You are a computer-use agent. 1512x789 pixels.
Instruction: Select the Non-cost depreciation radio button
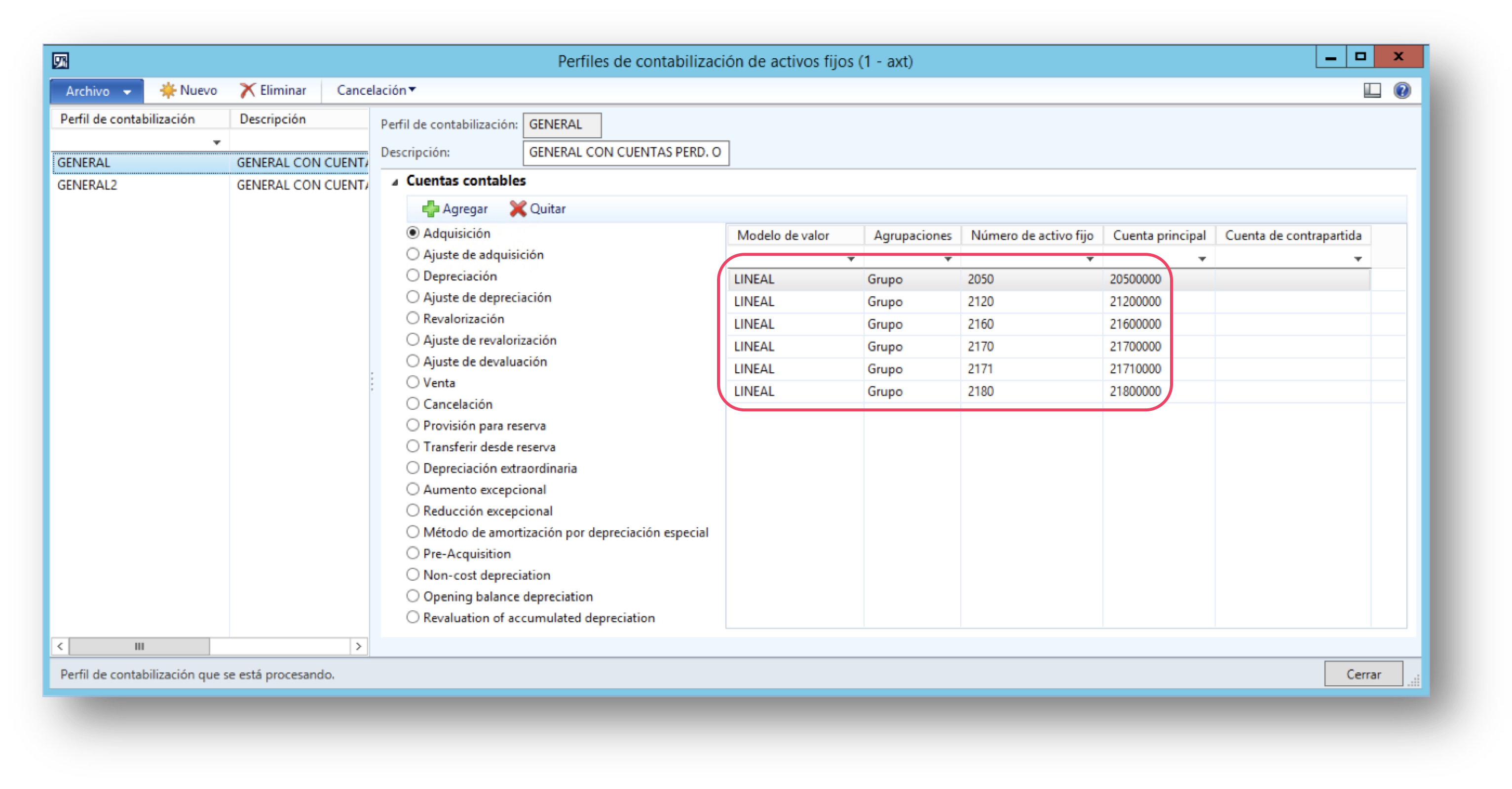(x=413, y=574)
